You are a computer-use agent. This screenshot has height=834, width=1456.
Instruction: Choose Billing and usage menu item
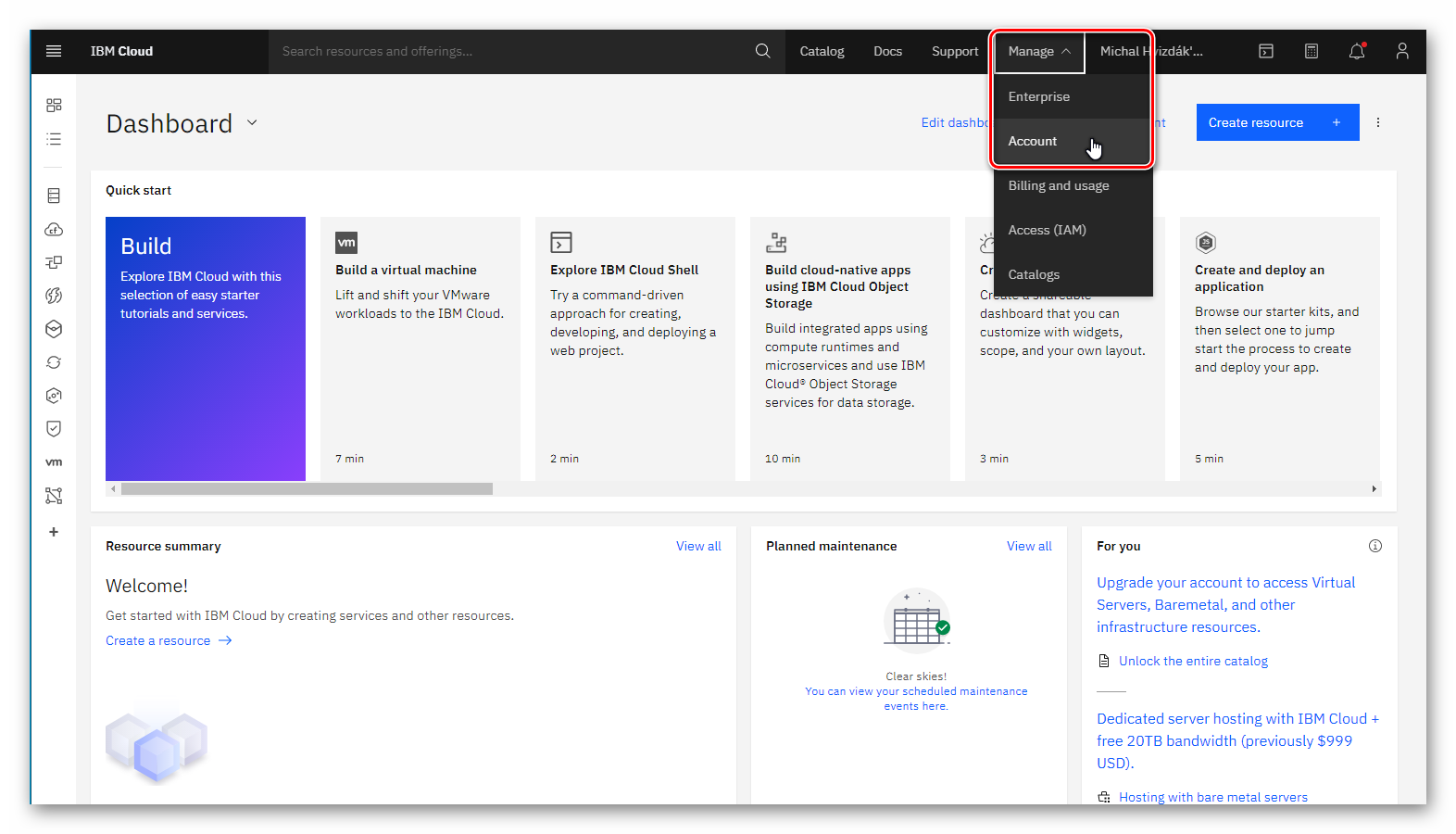point(1059,185)
